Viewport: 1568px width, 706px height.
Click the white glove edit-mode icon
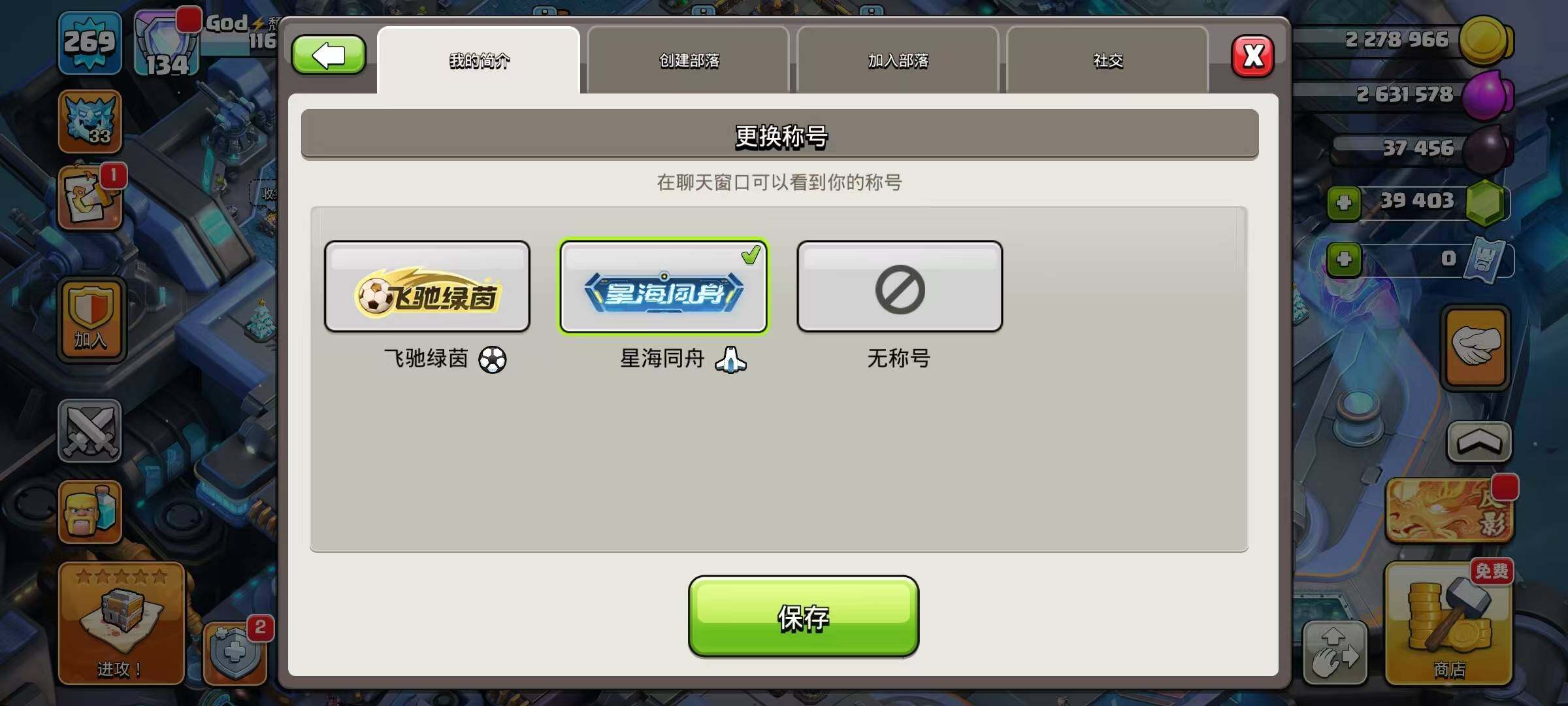(x=1476, y=347)
